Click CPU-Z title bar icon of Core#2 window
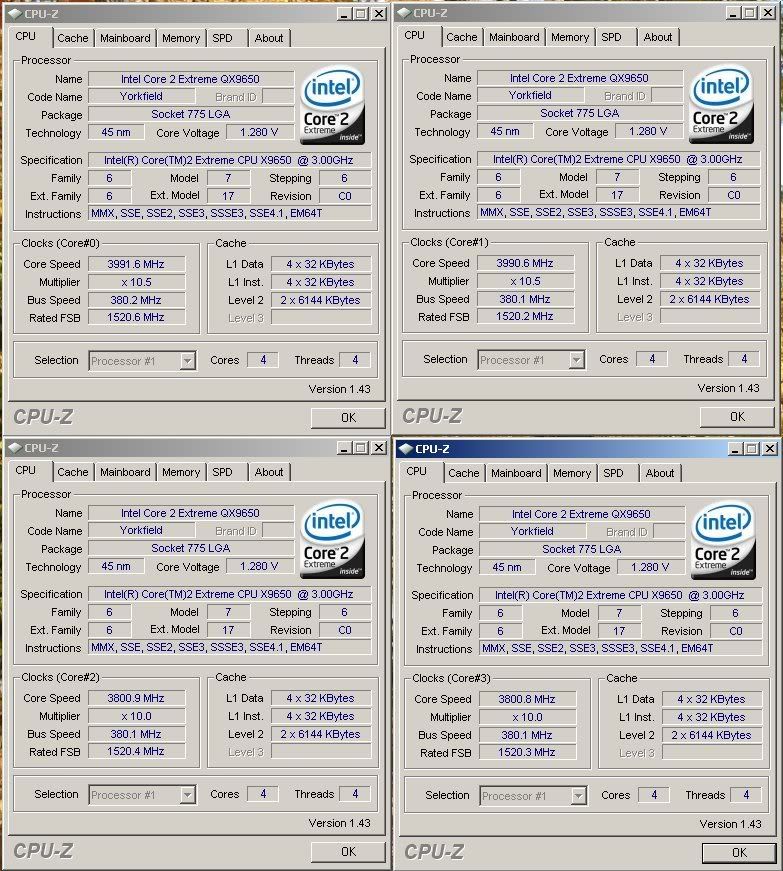783x871 pixels. click(x=15, y=448)
